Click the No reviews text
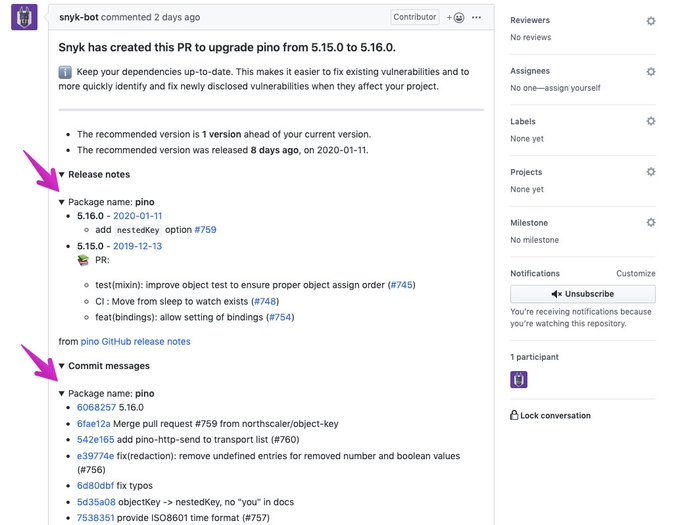The height and width of the screenshot is (525, 680). [530, 37]
